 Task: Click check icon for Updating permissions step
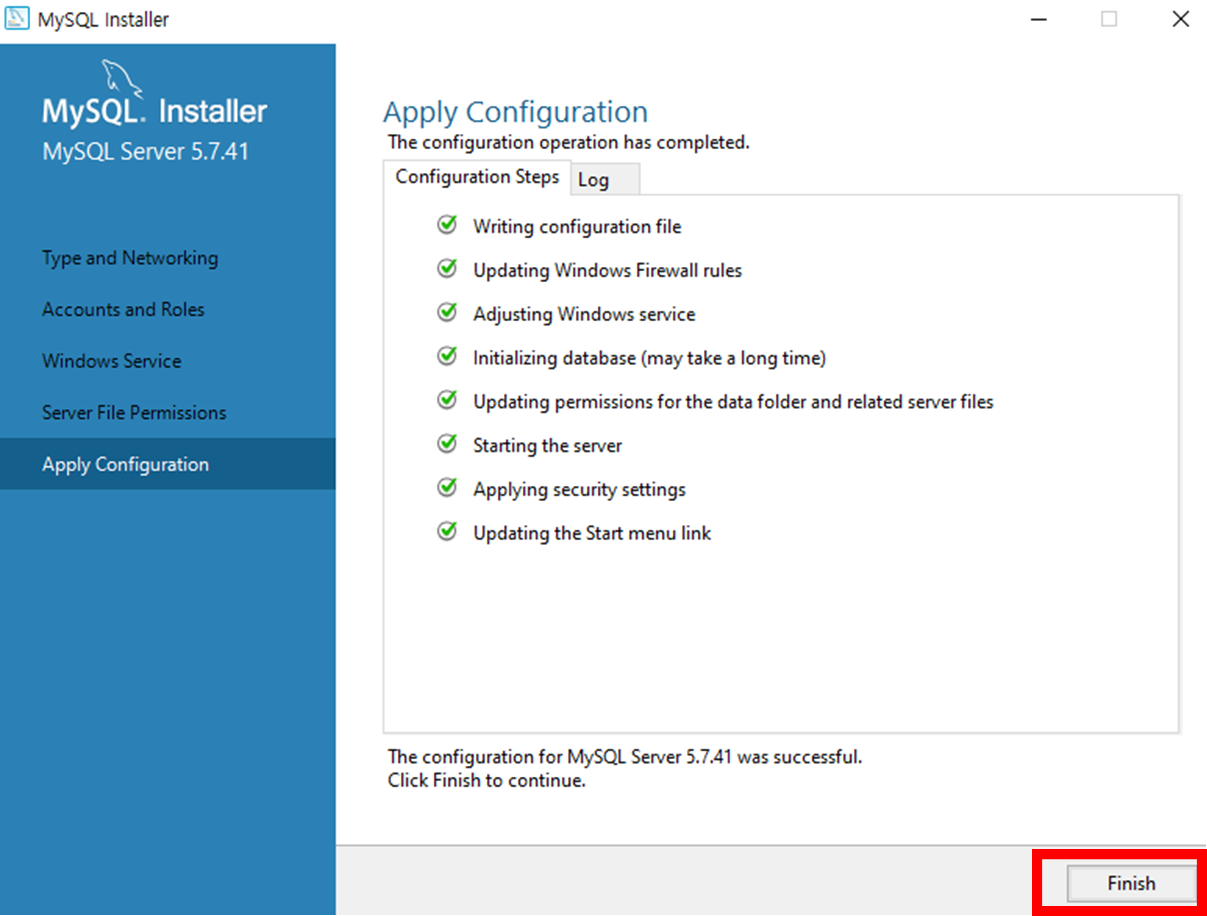[x=447, y=400]
